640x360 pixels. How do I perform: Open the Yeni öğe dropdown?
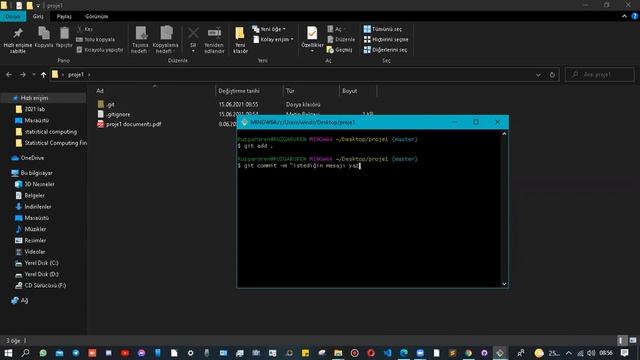[x=269, y=29]
